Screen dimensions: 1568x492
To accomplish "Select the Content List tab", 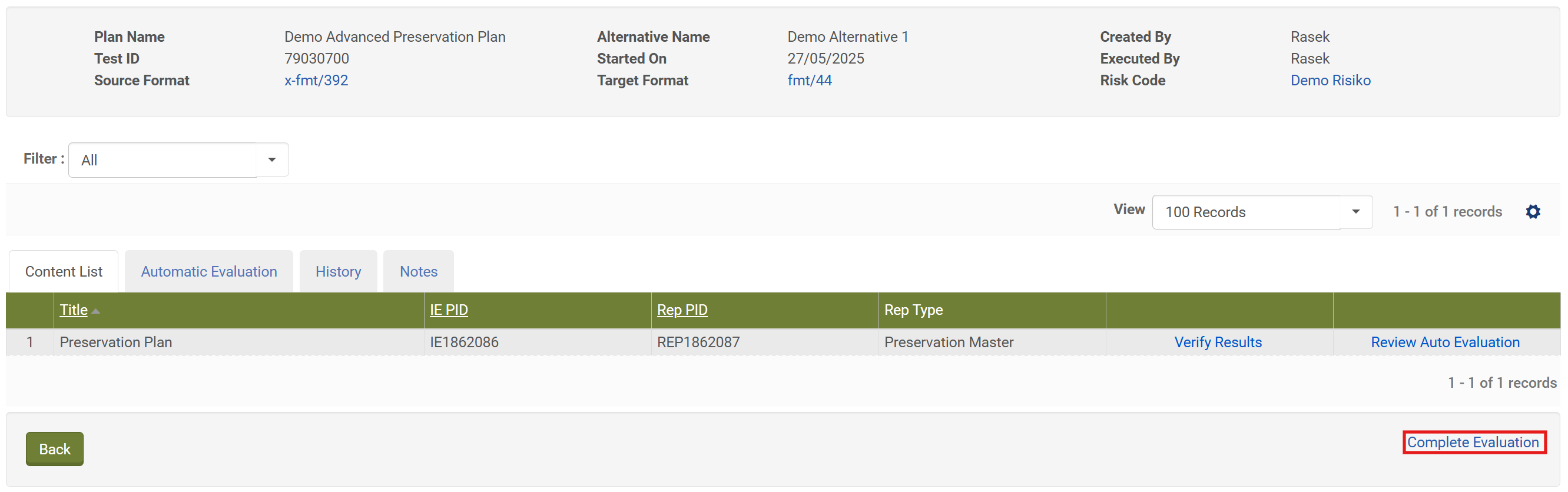I will click(x=64, y=272).
